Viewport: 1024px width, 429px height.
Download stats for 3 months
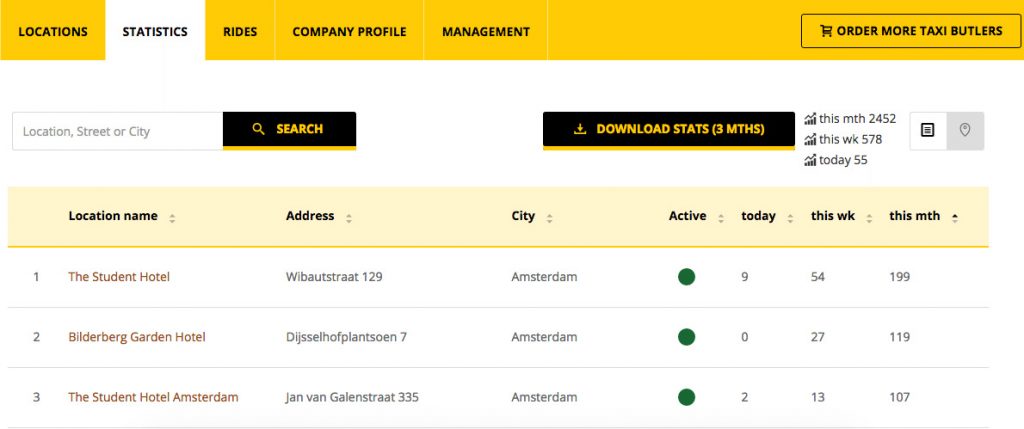[668, 130]
